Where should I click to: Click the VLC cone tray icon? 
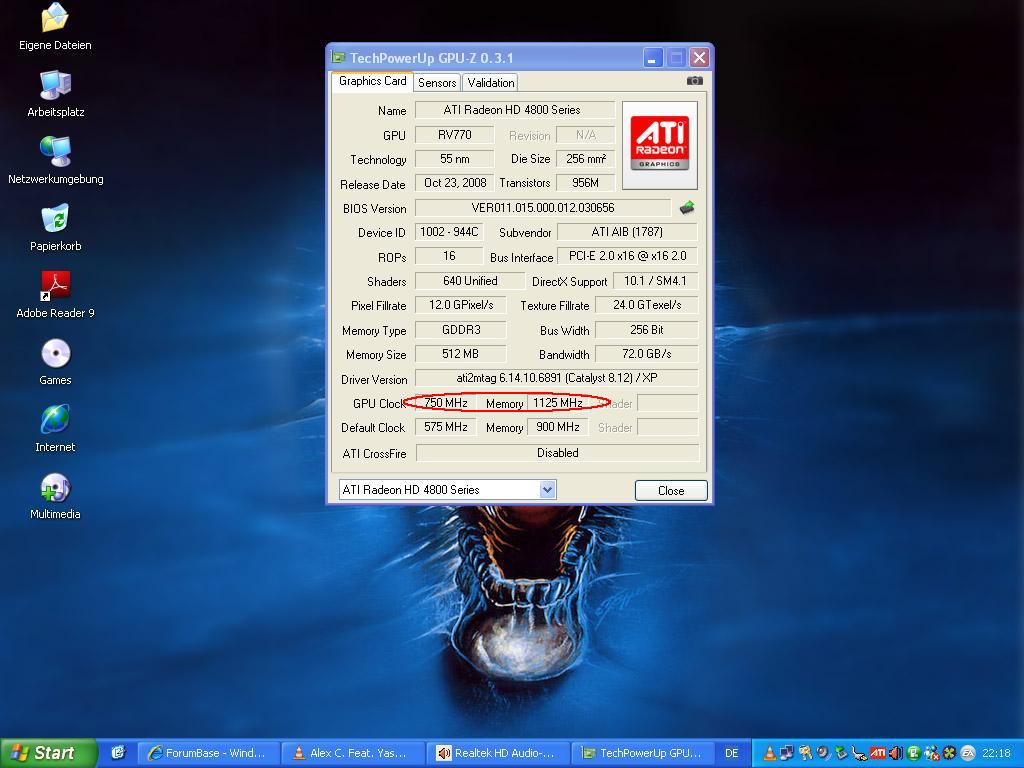[x=769, y=753]
